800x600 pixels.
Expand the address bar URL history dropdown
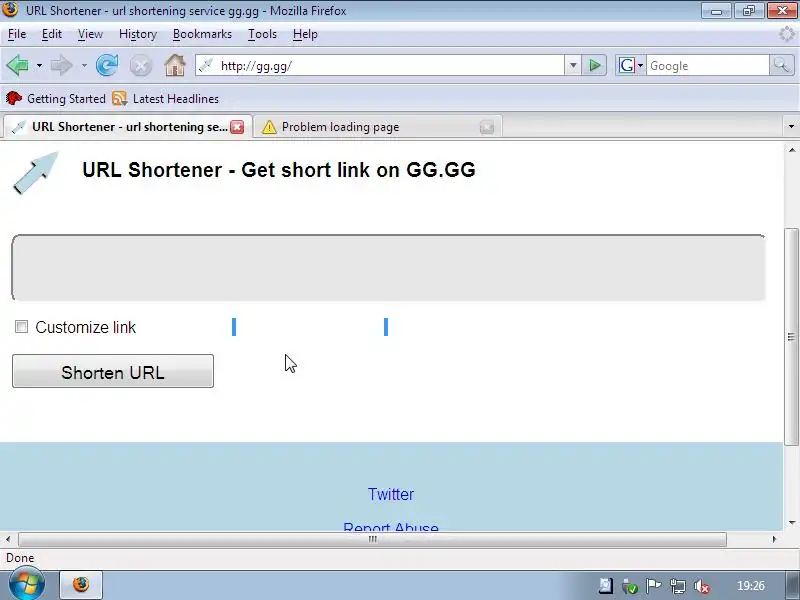pyautogui.click(x=573, y=65)
